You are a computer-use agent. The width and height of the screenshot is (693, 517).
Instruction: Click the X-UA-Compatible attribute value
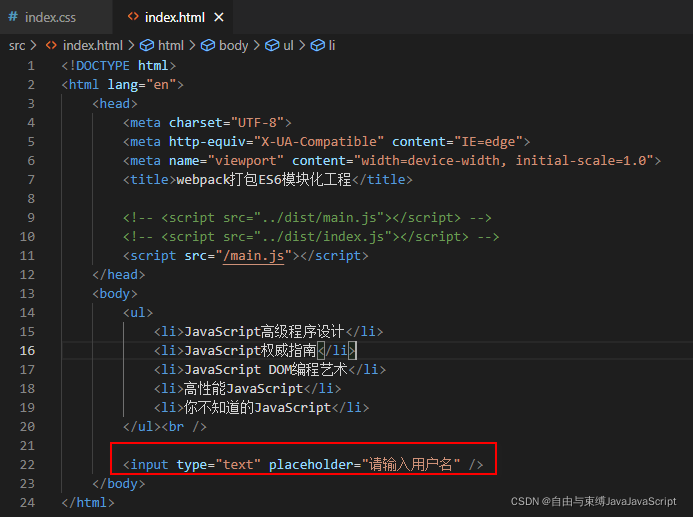click(x=319, y=142)
